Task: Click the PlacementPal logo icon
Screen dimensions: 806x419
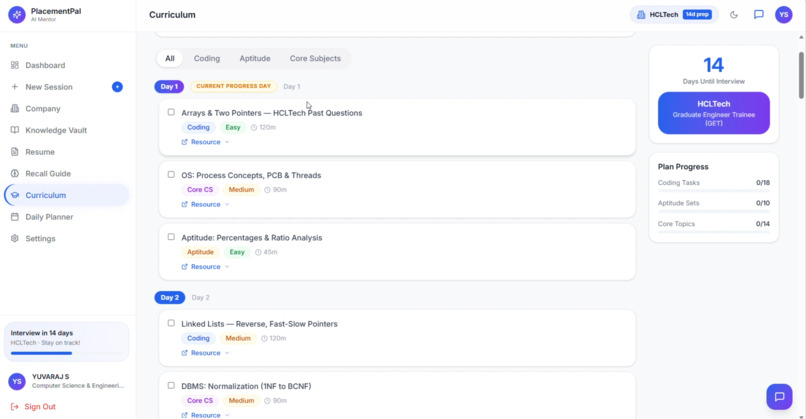Action: point(17,15)
